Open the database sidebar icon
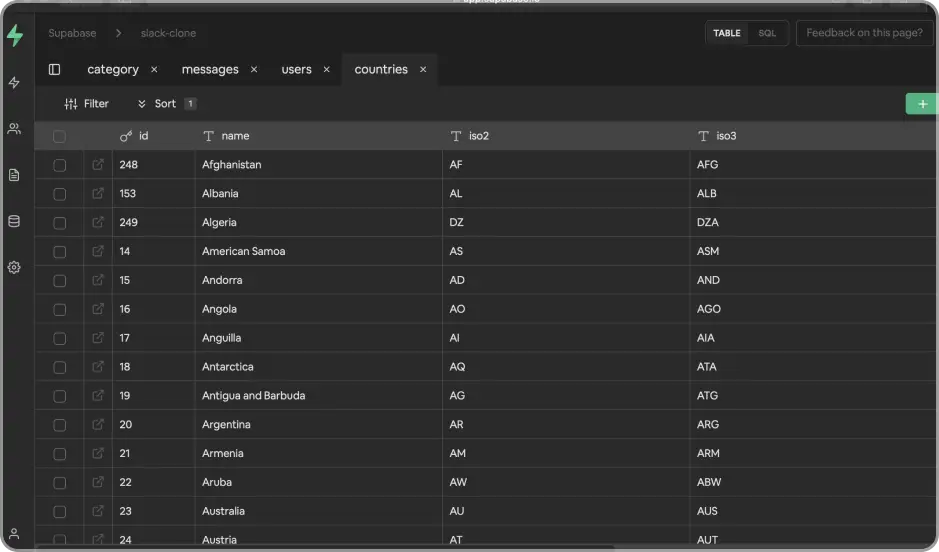Screen dimensions: 939x552 click(x=14, y=221)
